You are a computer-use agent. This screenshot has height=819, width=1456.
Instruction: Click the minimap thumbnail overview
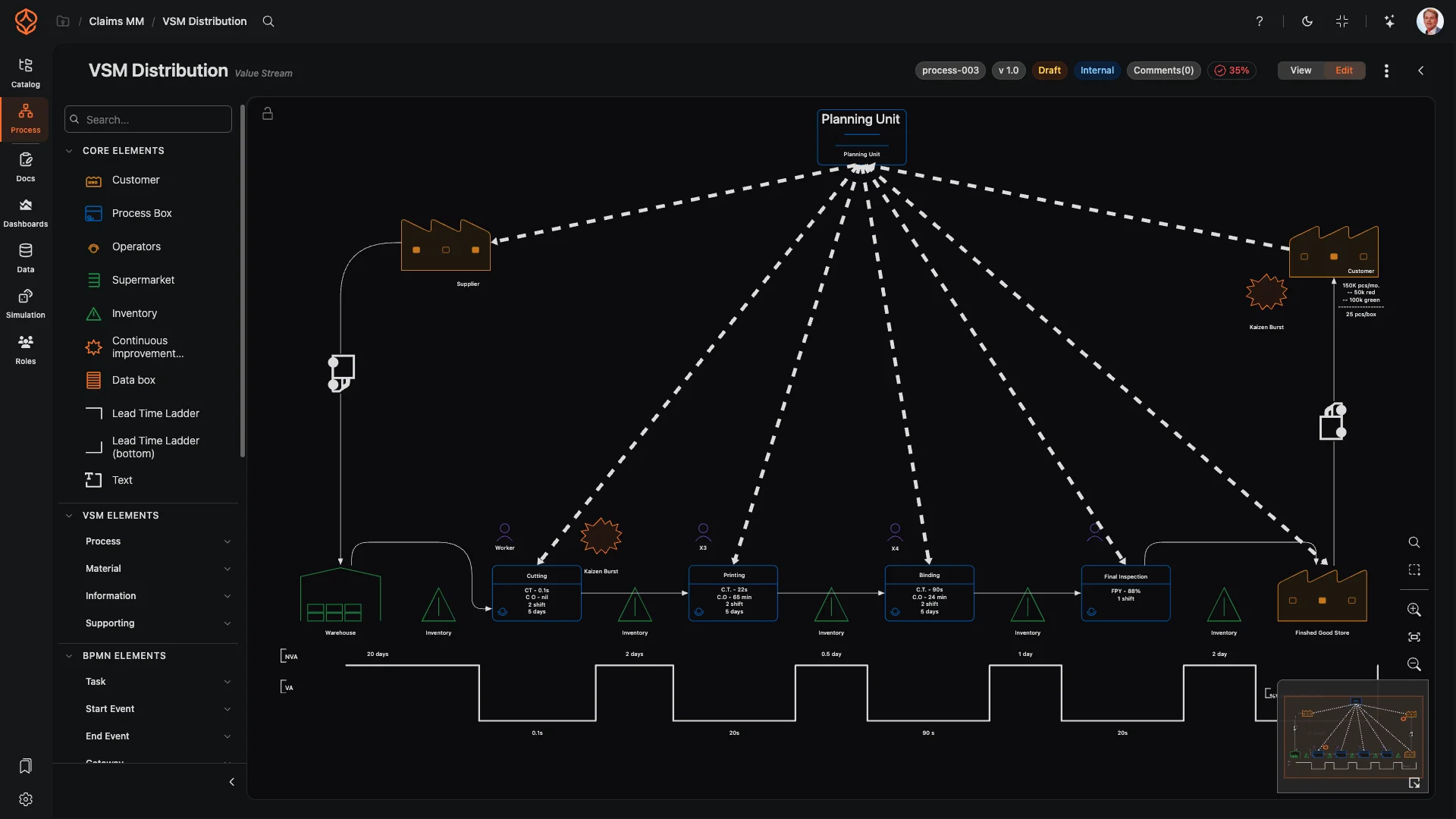1352,736
